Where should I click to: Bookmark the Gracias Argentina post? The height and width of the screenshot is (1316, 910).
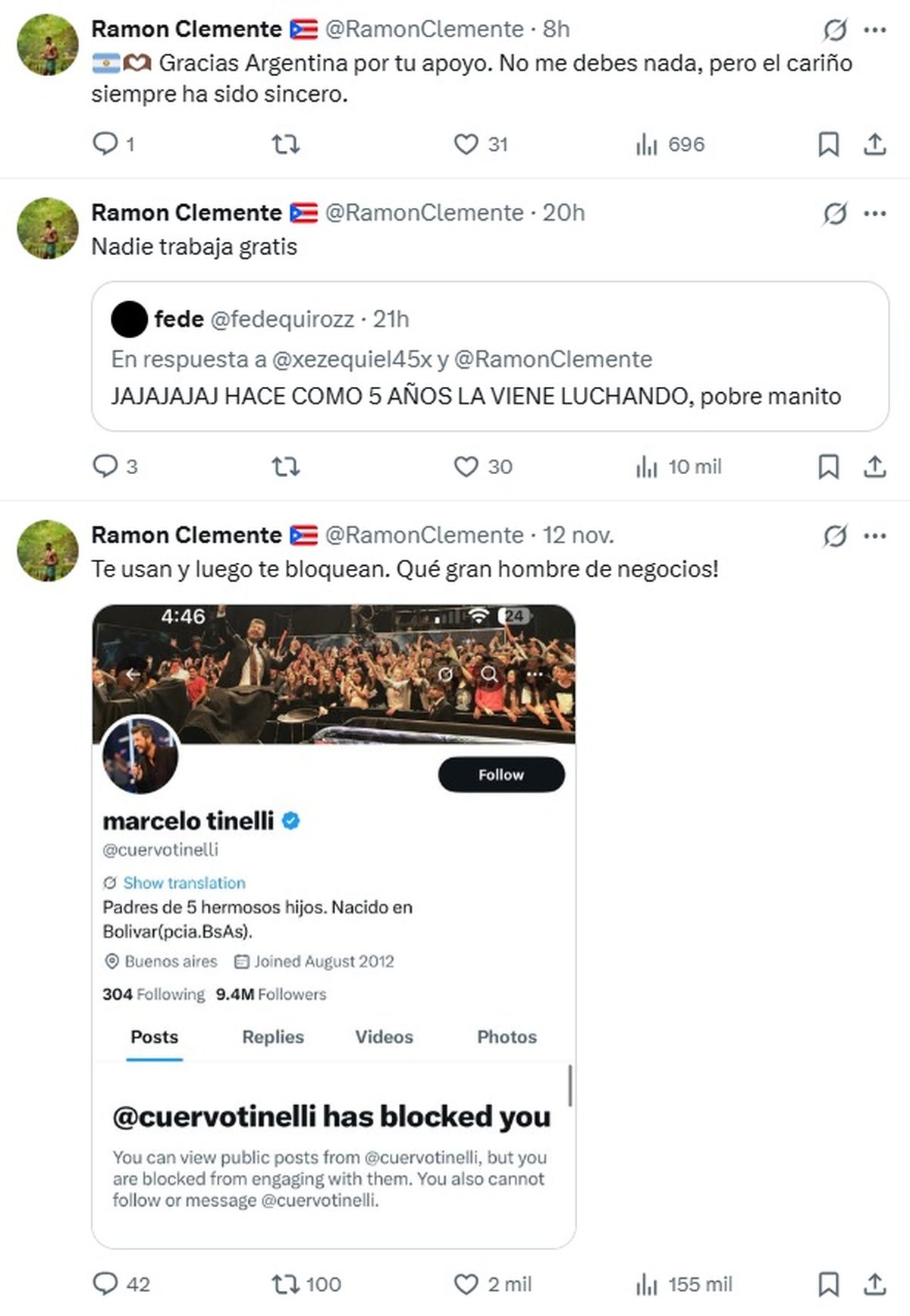tap(828, 143)
